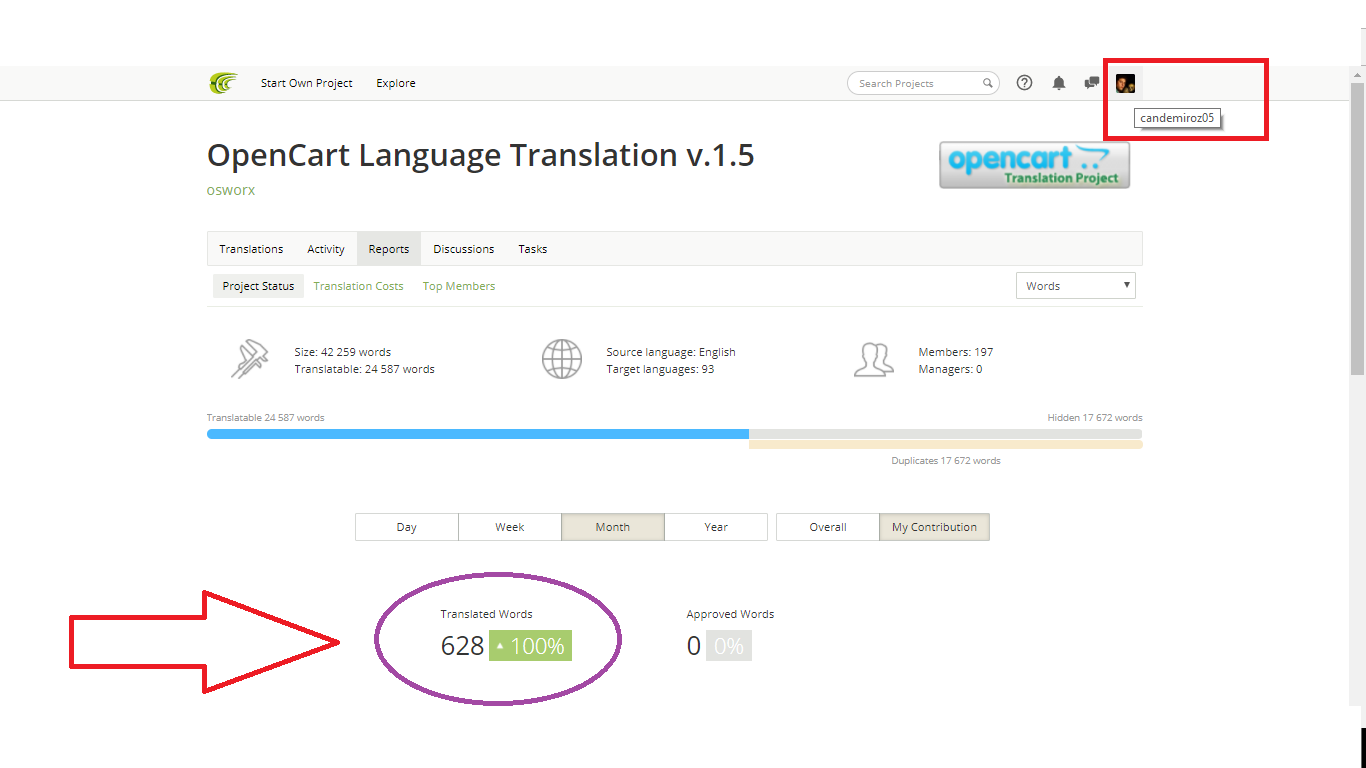Click 'Source language: English' text
1366x768 pixels.
pyautogui.click(x=671, y=352)
